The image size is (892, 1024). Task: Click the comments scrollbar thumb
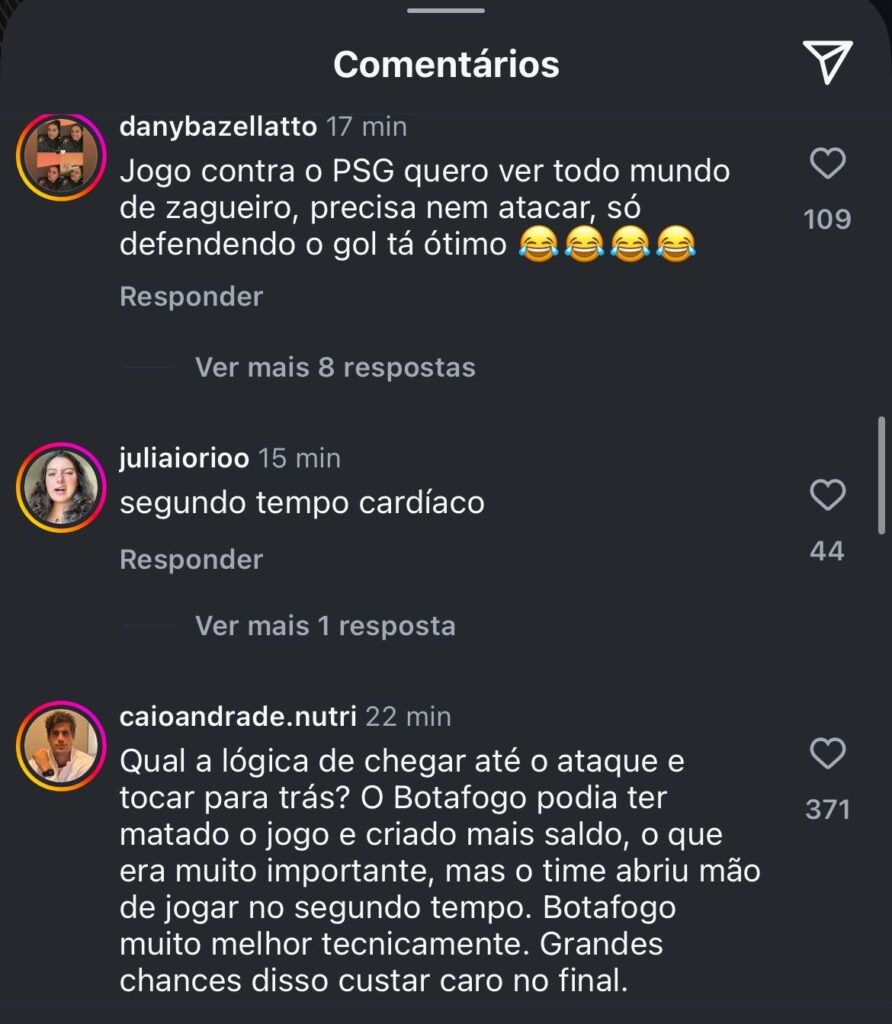(881, 474)
